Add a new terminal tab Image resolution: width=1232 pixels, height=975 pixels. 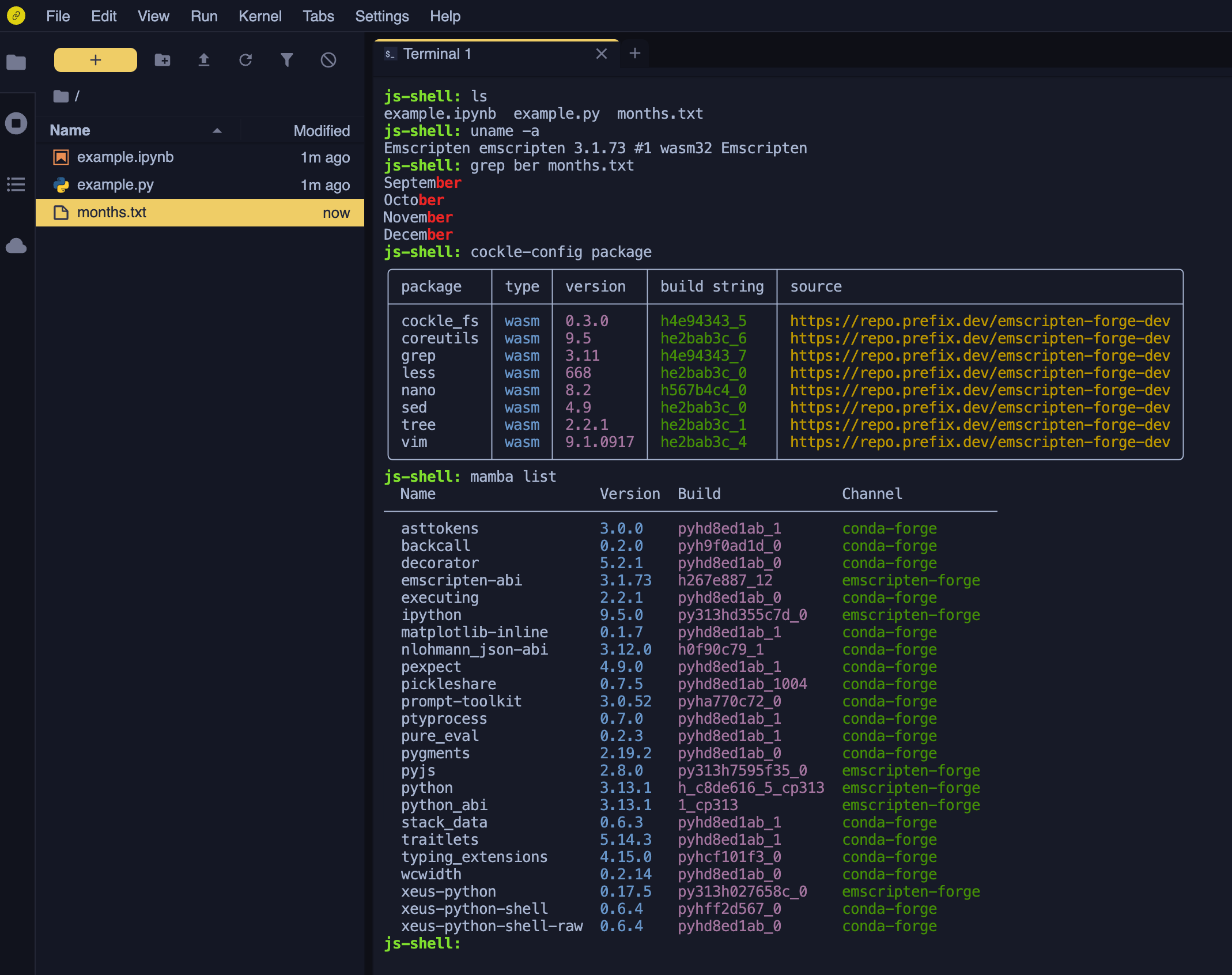(634, 53)
